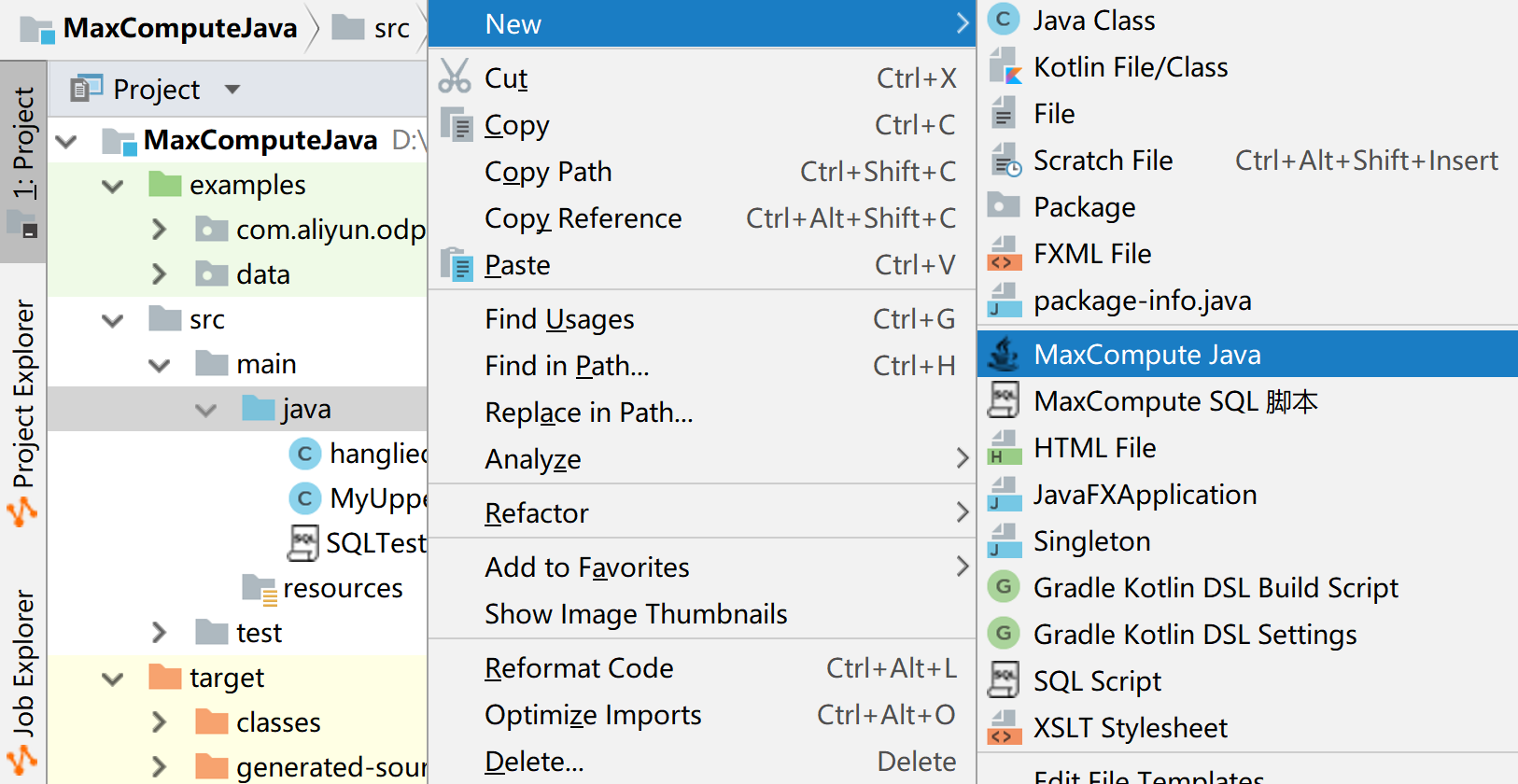Choose Show Image Thumbnails
The height and width of the screenshot is (784, 1518).
click(702, 614)
